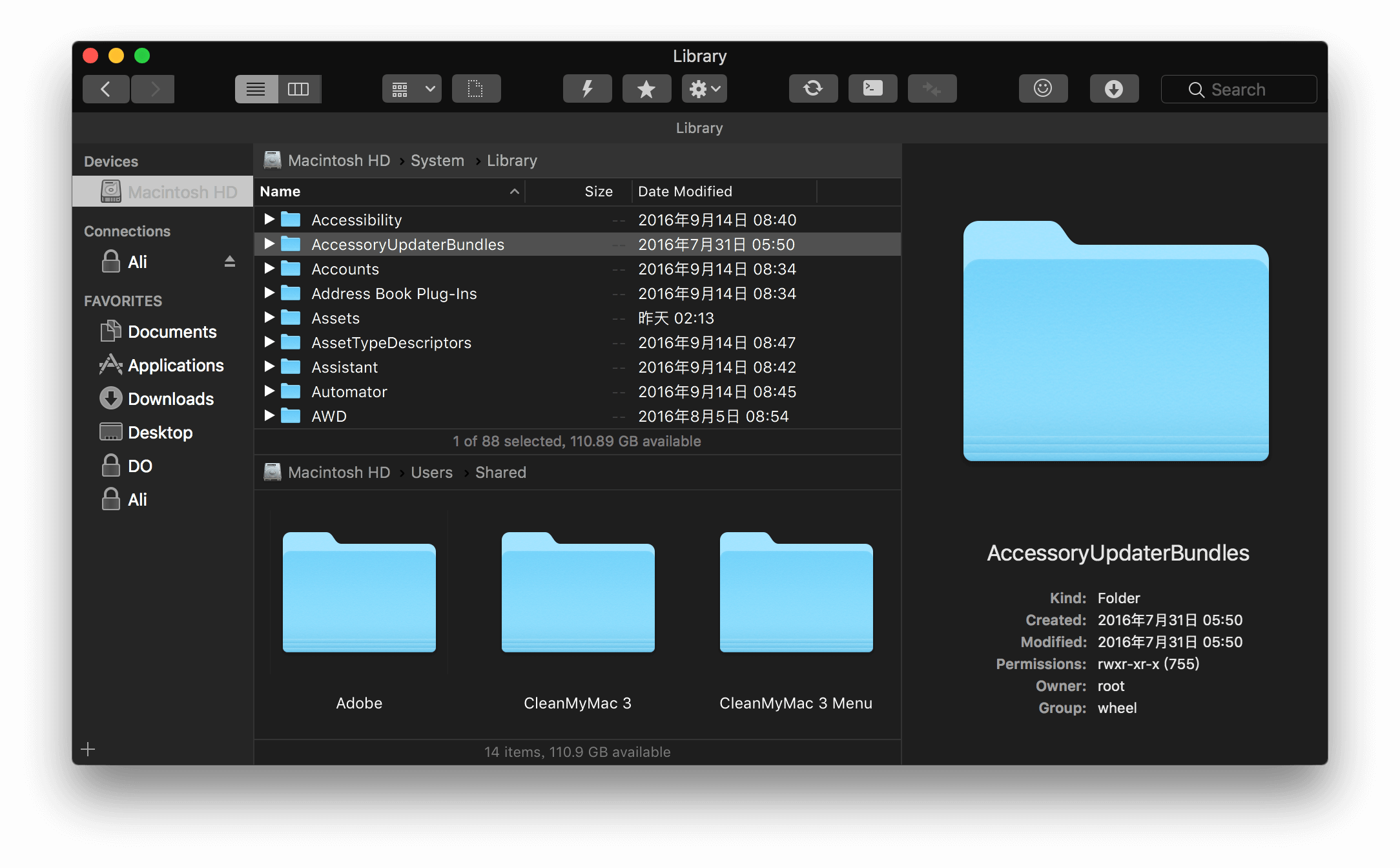The width and height of the screenshot is (1400, 868).
Task: Click the selection dashed-page toolbar icon
Action: 476,89
